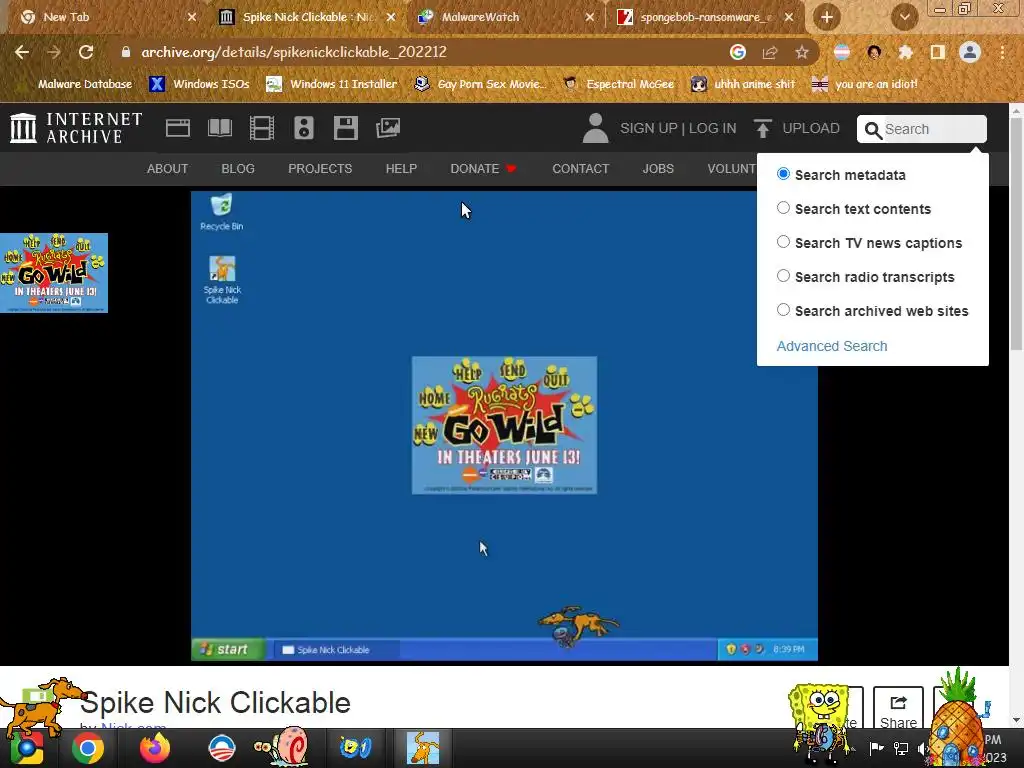Go back with the browser back arrow

click(22, 52)
